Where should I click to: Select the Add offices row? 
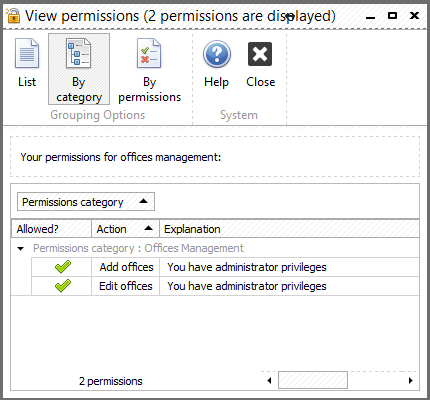[x=225, y=267]
